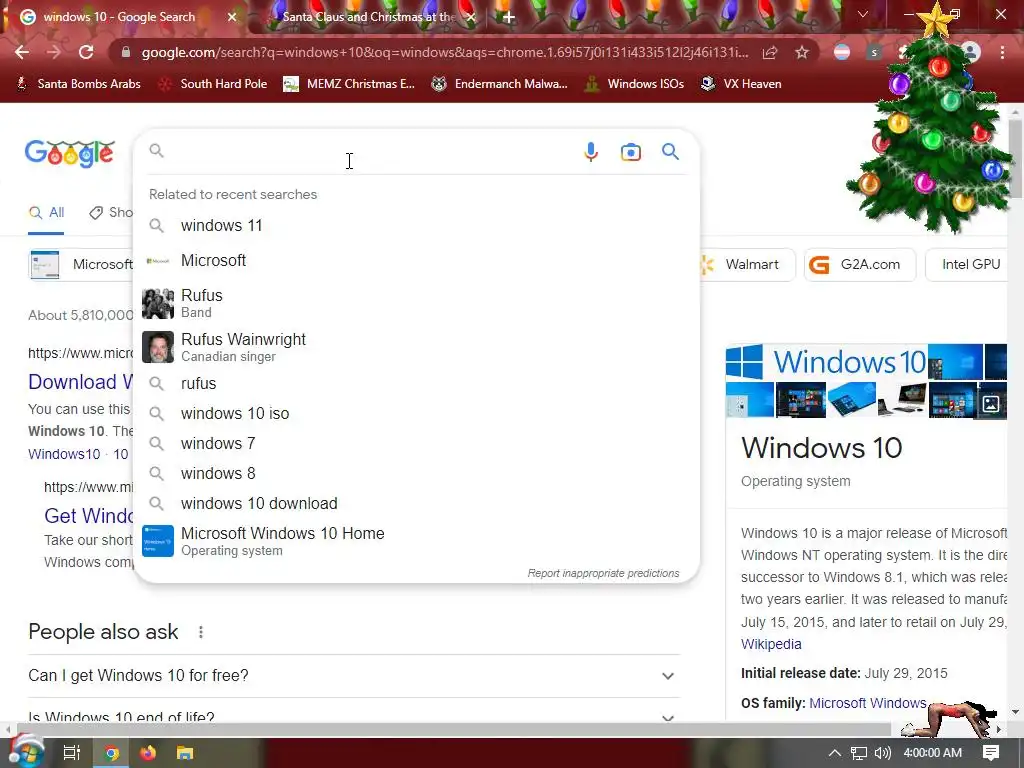Click the share page icon in address bar
Image resolution: width=1024 pixels, height=768 pixels.
(x=769, y=52)
